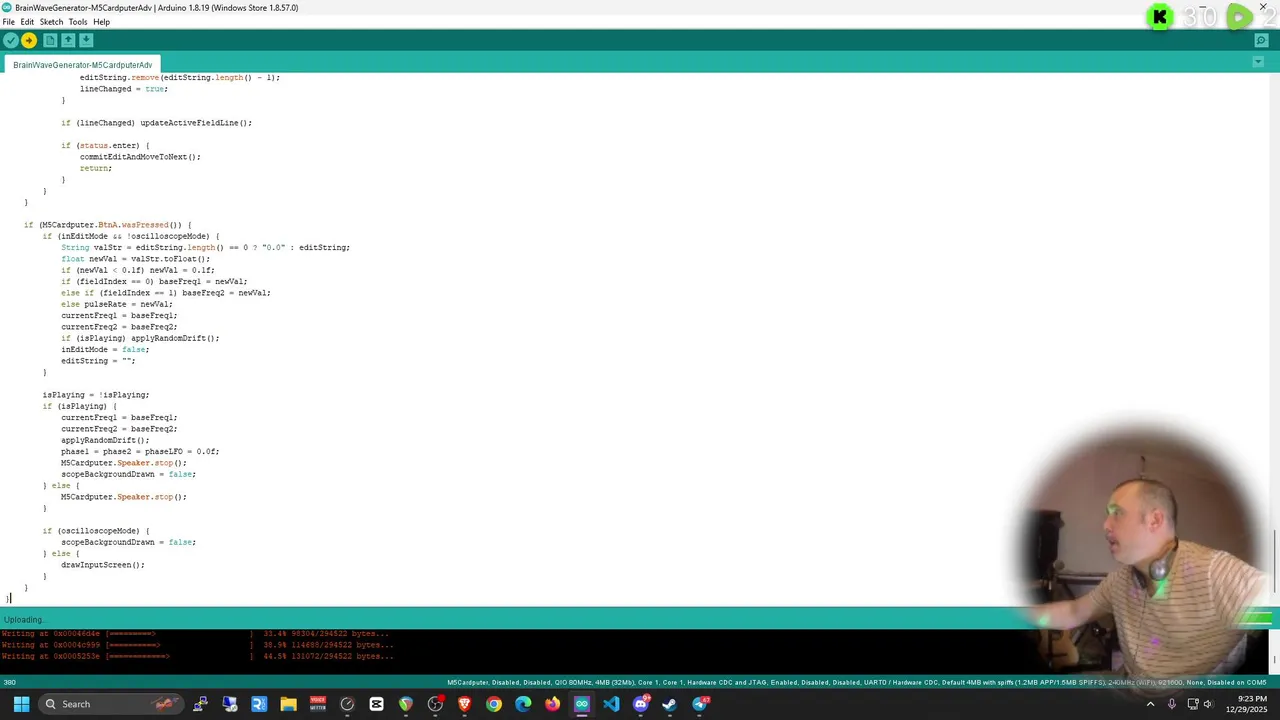This screenshot has height=720, width=1280.
Task: Click the 'drawInputScreen();' code line
Action: pyautogui.click(x=102, y=565)
